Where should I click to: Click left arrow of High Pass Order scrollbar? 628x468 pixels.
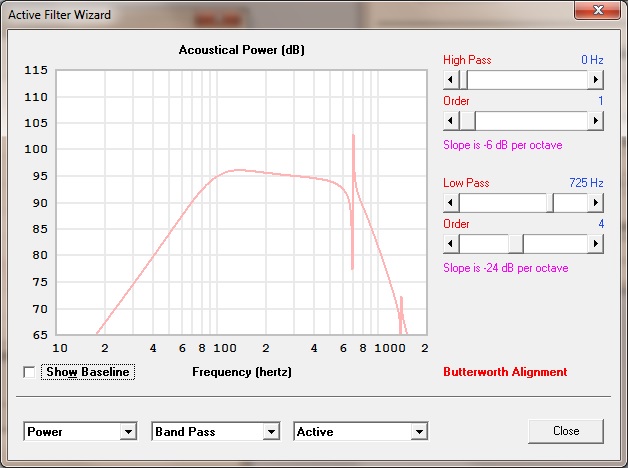click(x=451, y=121)
